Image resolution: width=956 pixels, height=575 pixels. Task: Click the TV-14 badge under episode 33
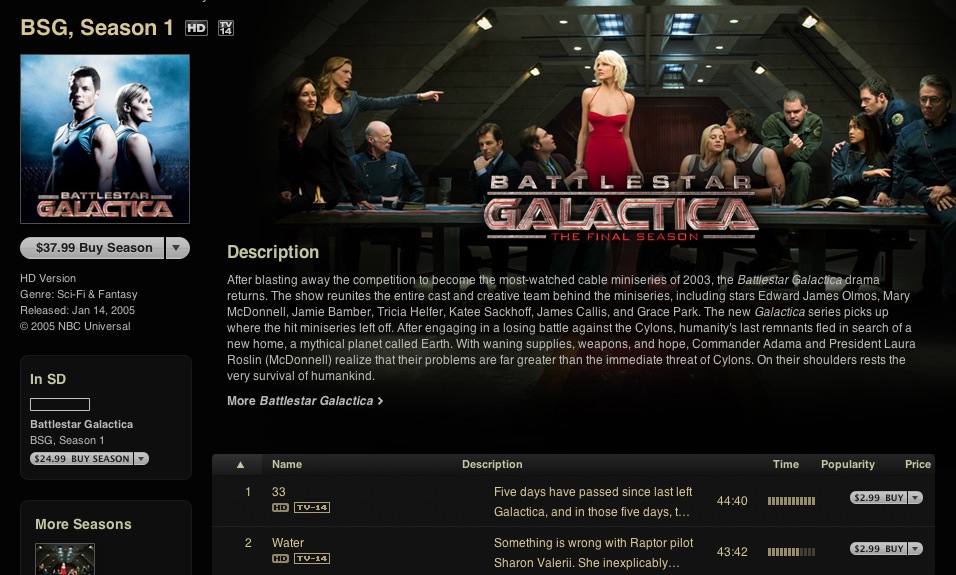tap(312, 507)
